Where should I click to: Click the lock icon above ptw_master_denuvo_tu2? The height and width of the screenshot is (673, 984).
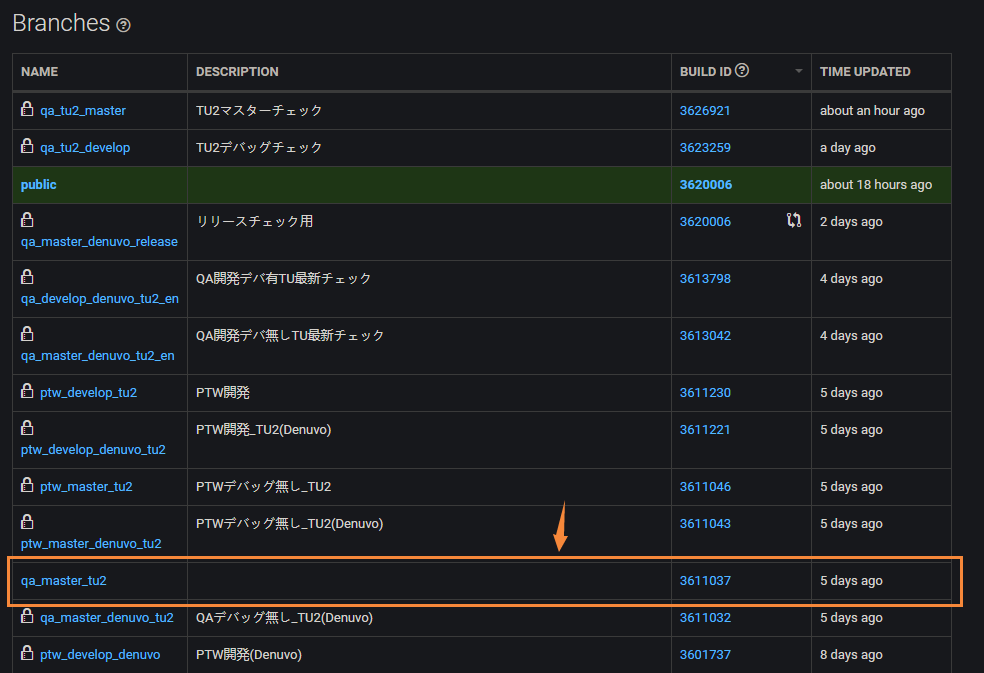(27, 522)
